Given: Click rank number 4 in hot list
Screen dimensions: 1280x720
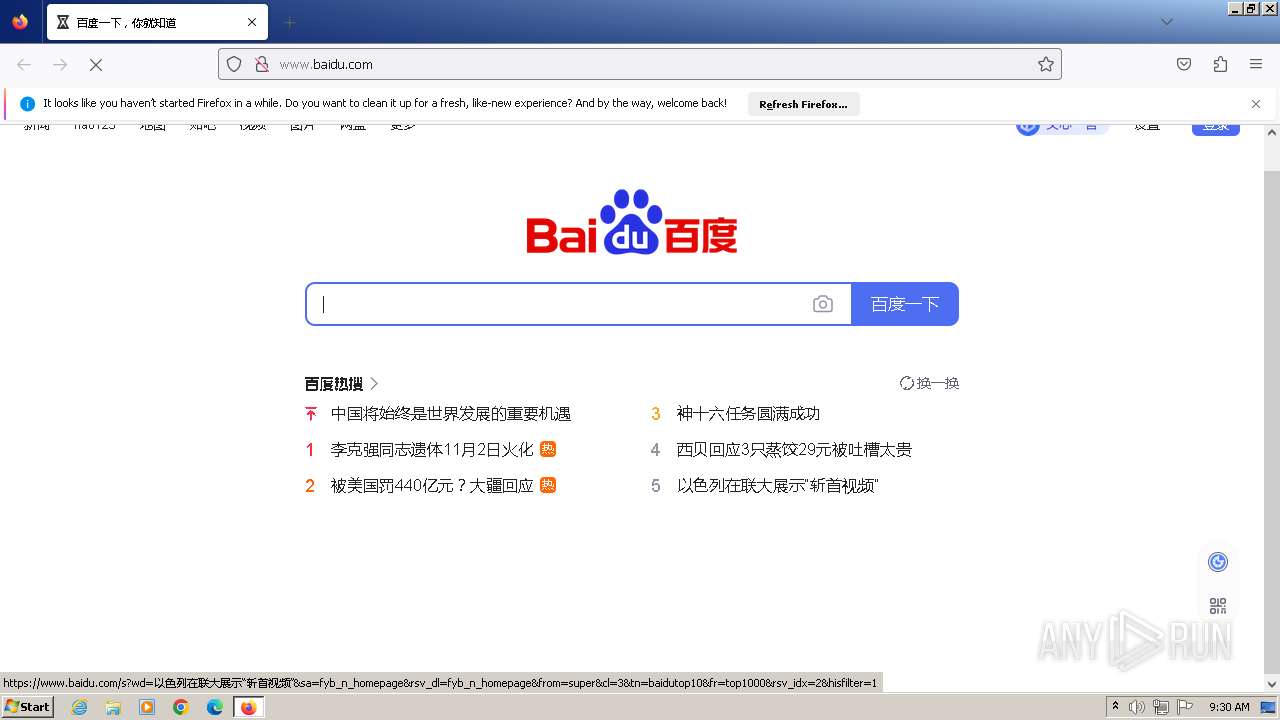Looking at the screenshot, I should [656, 450].
